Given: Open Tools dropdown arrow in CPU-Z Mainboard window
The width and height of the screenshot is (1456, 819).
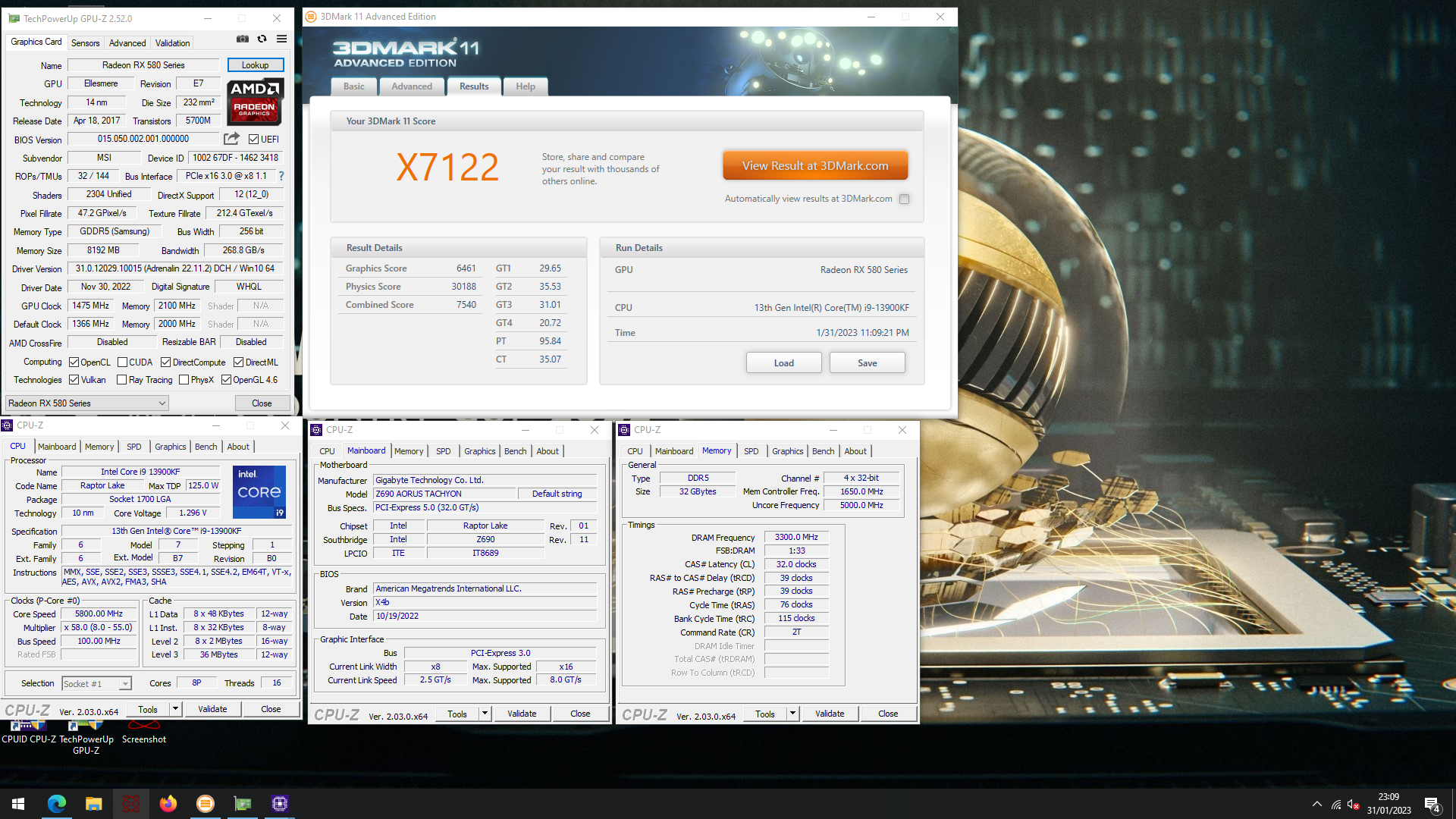Looking at the screenshot, I should coord(485,714).
